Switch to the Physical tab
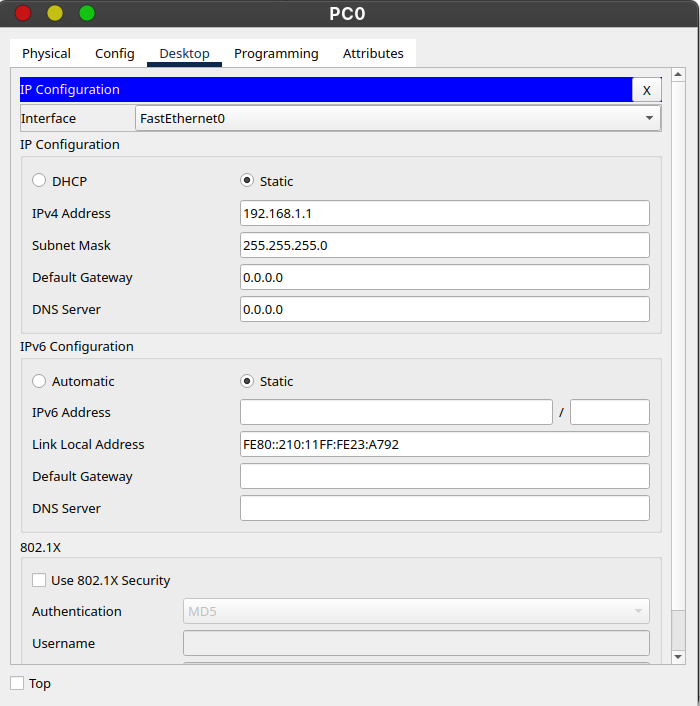Image resolution: width=700 pixels, height=706 pixels. coord(46,54)
